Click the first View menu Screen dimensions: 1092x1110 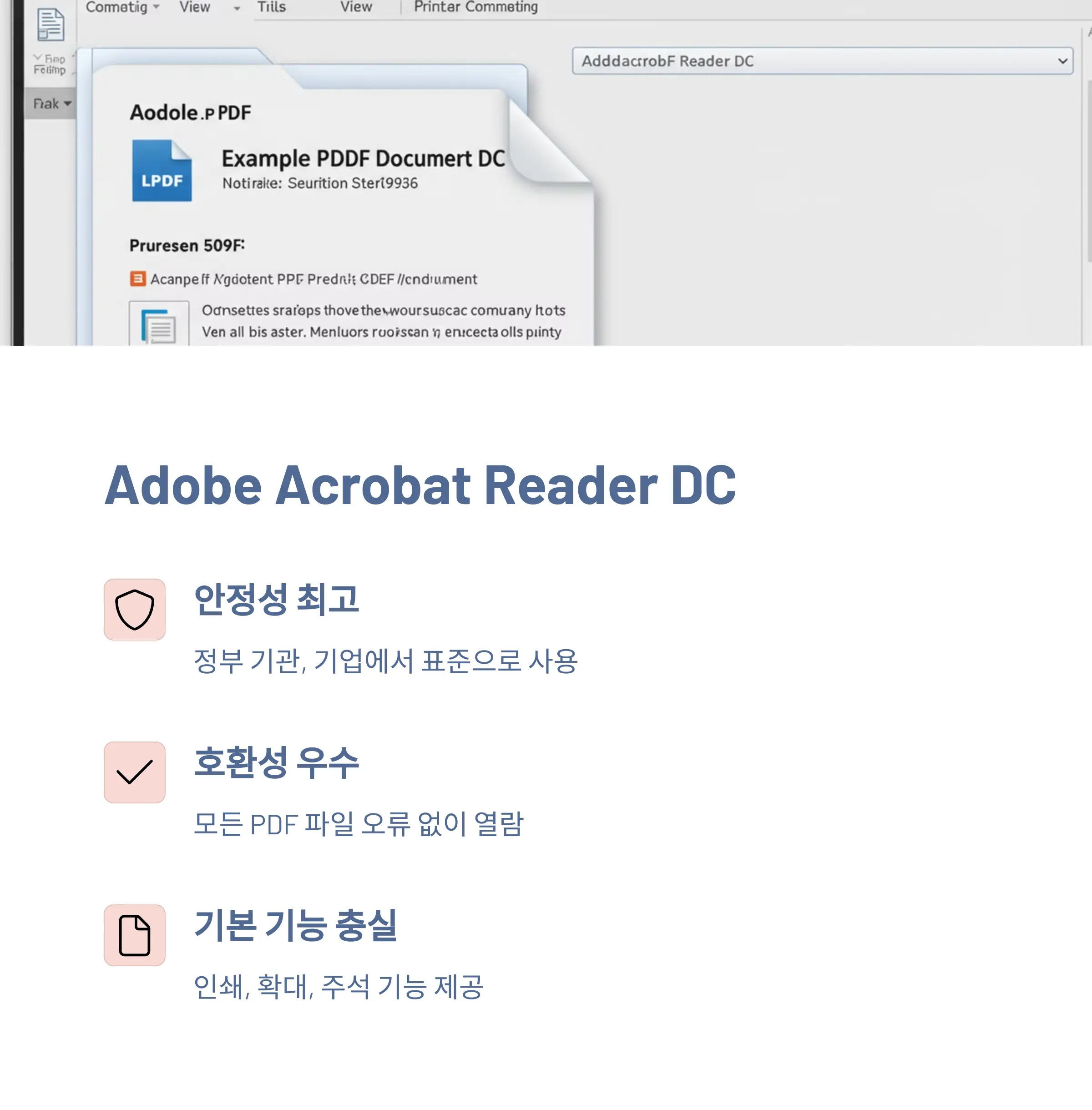click(x=194, y=7)
